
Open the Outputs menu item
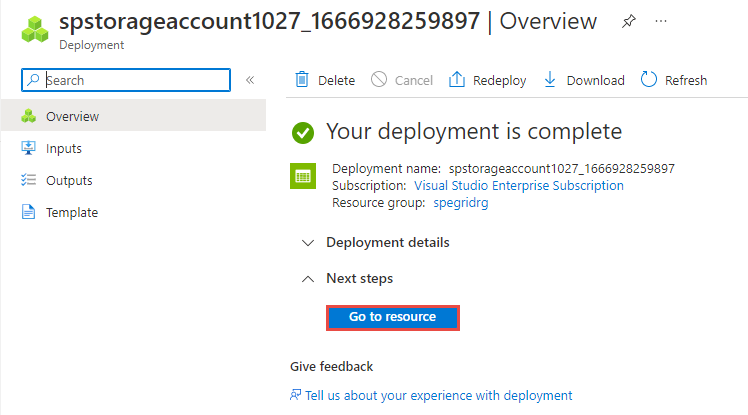69,180
